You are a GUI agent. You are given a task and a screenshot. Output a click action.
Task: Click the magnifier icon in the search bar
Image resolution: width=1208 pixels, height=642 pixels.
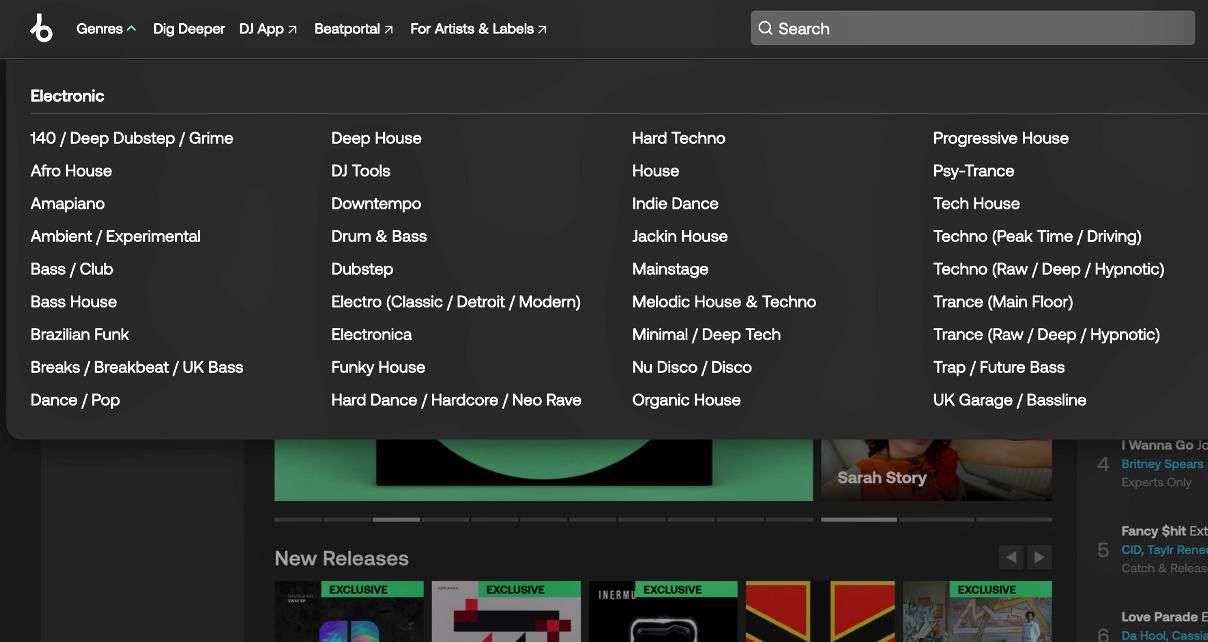(x=765, y=28)
